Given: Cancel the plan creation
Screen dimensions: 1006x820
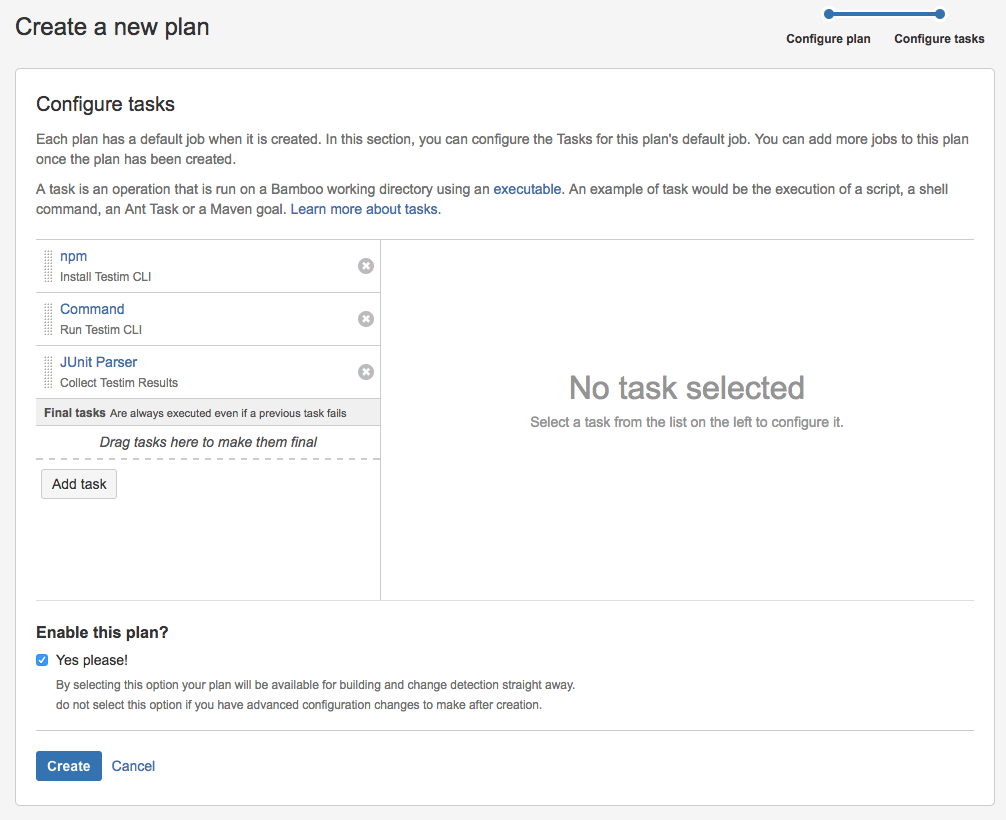Looking at the screenshot, I should (x=133, y=766).
